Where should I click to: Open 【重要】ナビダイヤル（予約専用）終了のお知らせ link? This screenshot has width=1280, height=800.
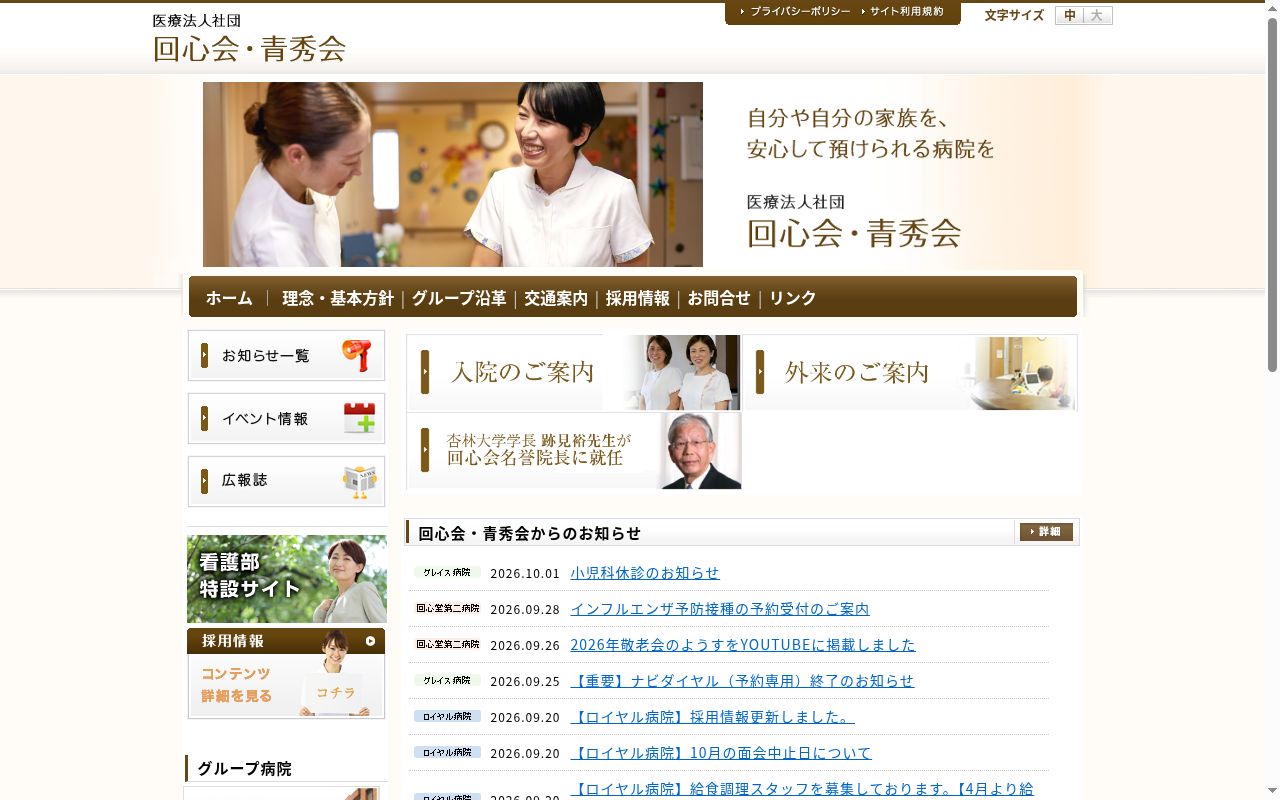pos(742,681)
